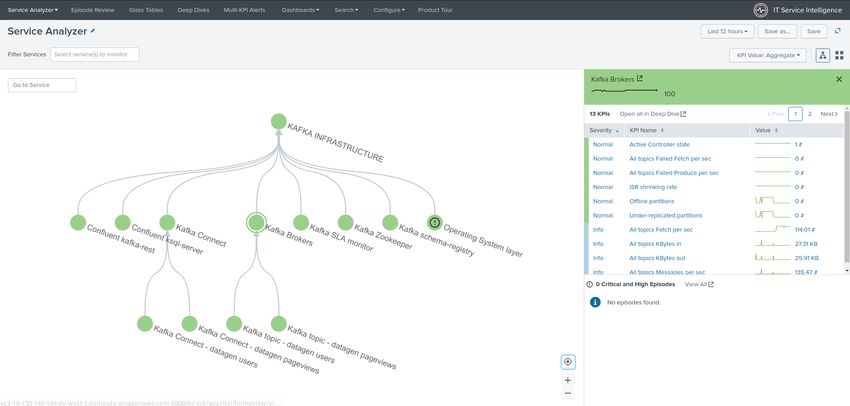The image size is (850, 406).
Task: Select the Kafka SLA monitor node
Action: coord(301,222)
